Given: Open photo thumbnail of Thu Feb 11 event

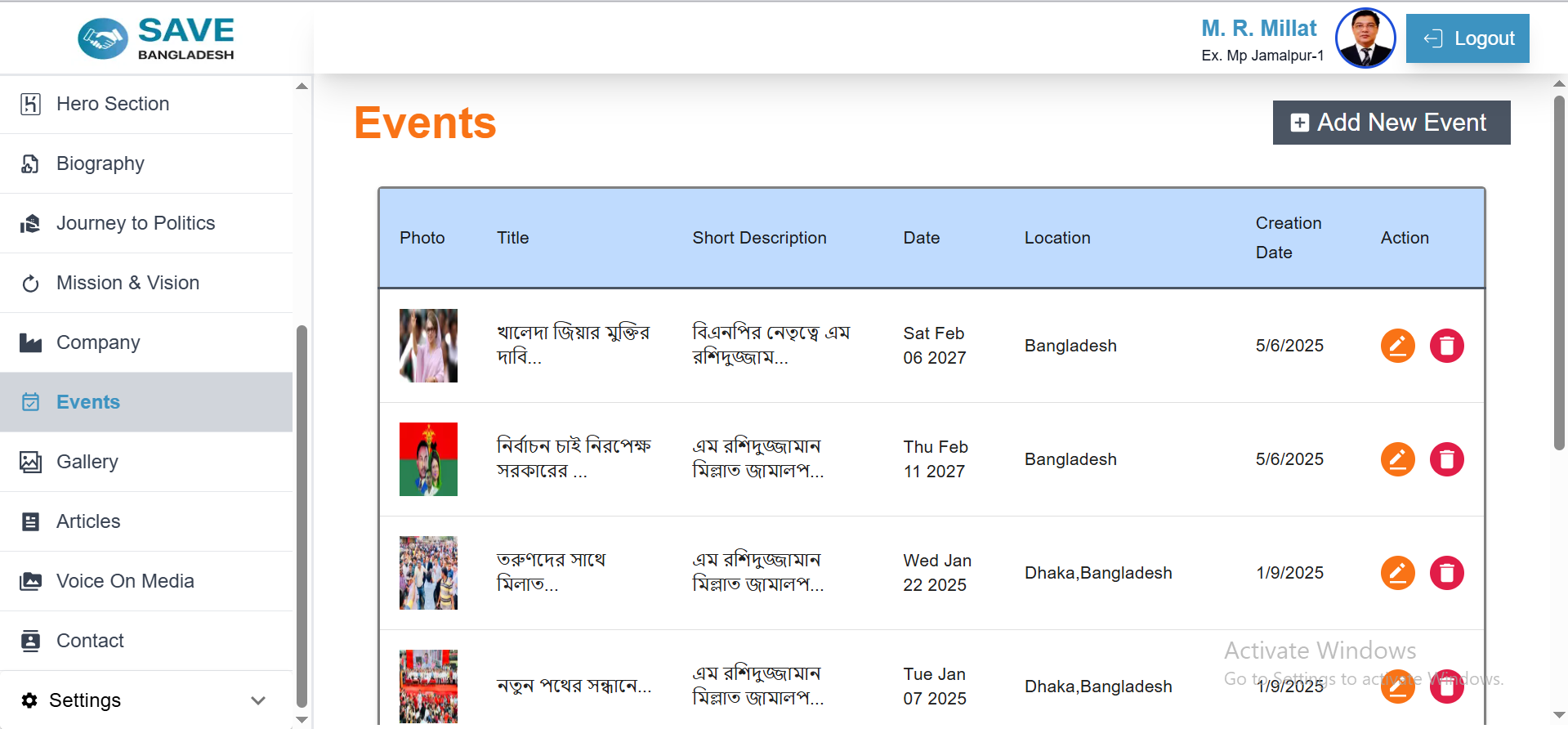Looking at the screenshot, I should [428, 459].
